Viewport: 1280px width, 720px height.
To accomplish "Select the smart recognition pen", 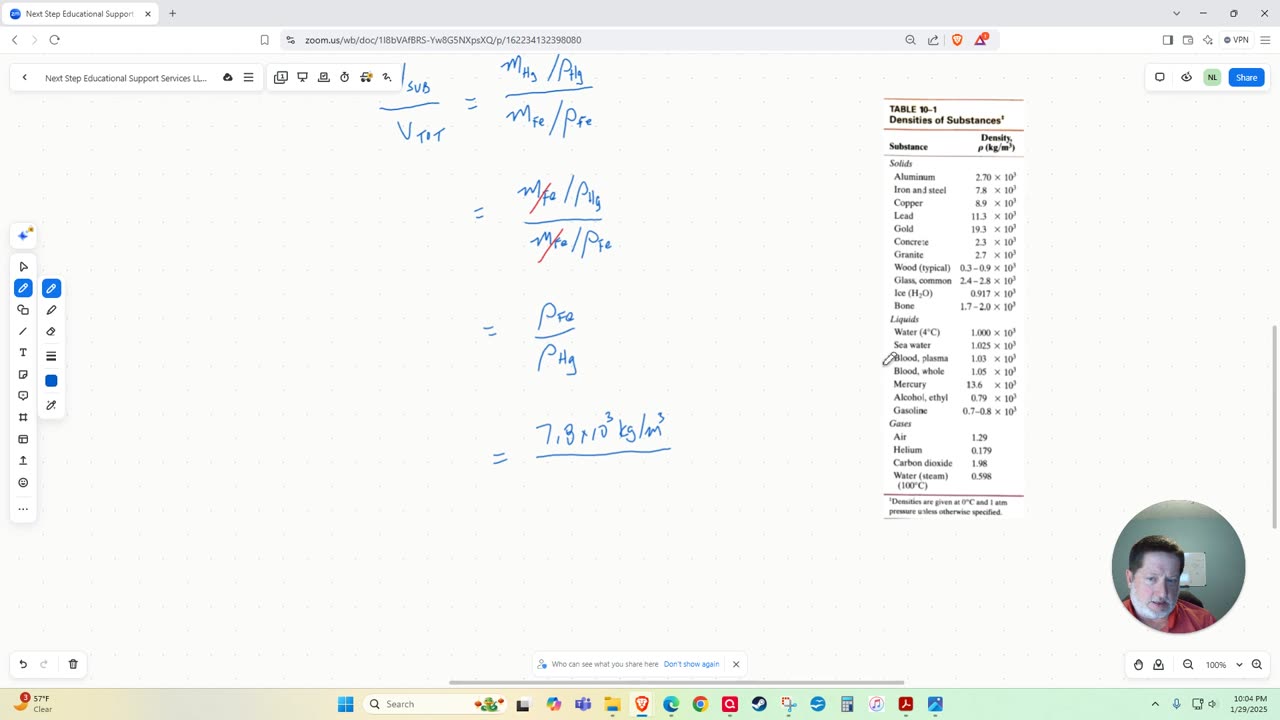I will pyautogui.click(x=51, y=405).
